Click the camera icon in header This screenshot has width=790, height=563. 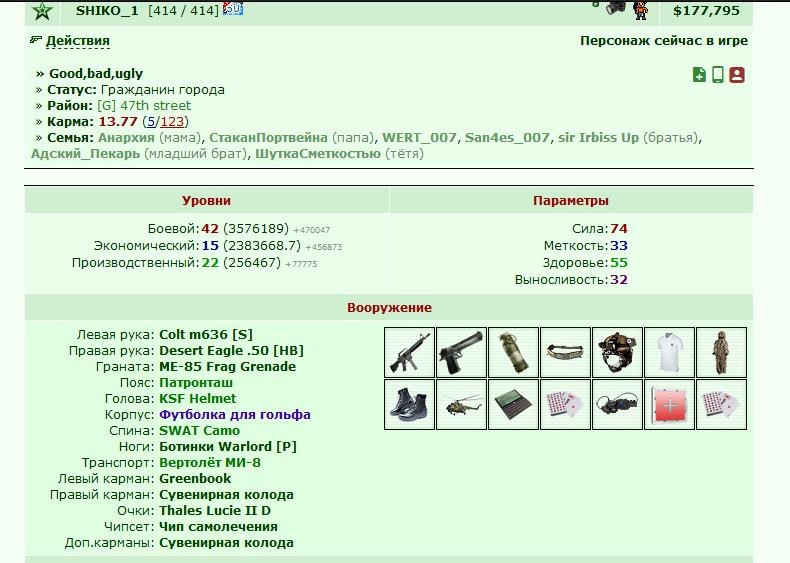pyautogui.click(x=616, y=8)
